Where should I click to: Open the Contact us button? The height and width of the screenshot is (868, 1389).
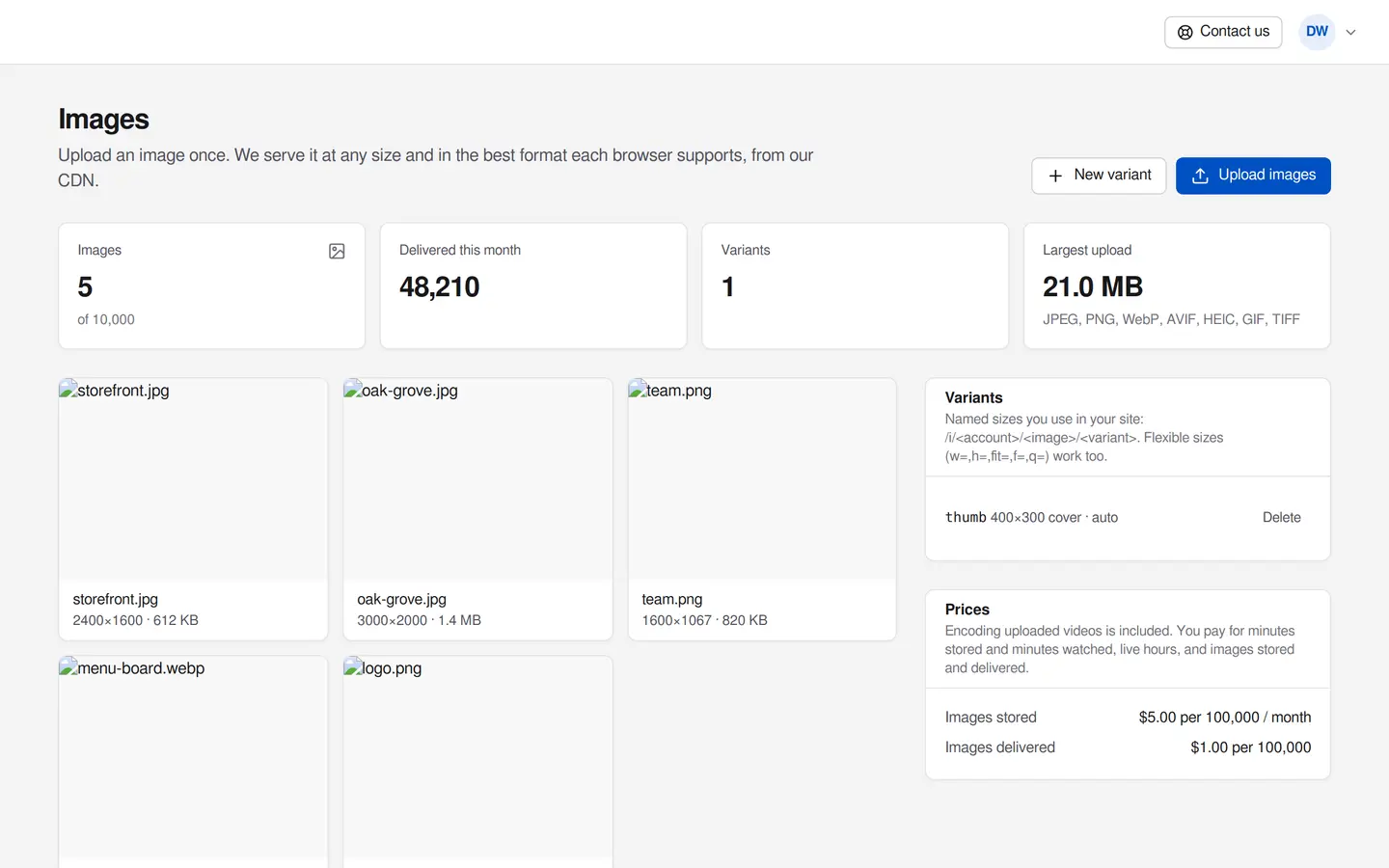click(x=1223, y=32)
